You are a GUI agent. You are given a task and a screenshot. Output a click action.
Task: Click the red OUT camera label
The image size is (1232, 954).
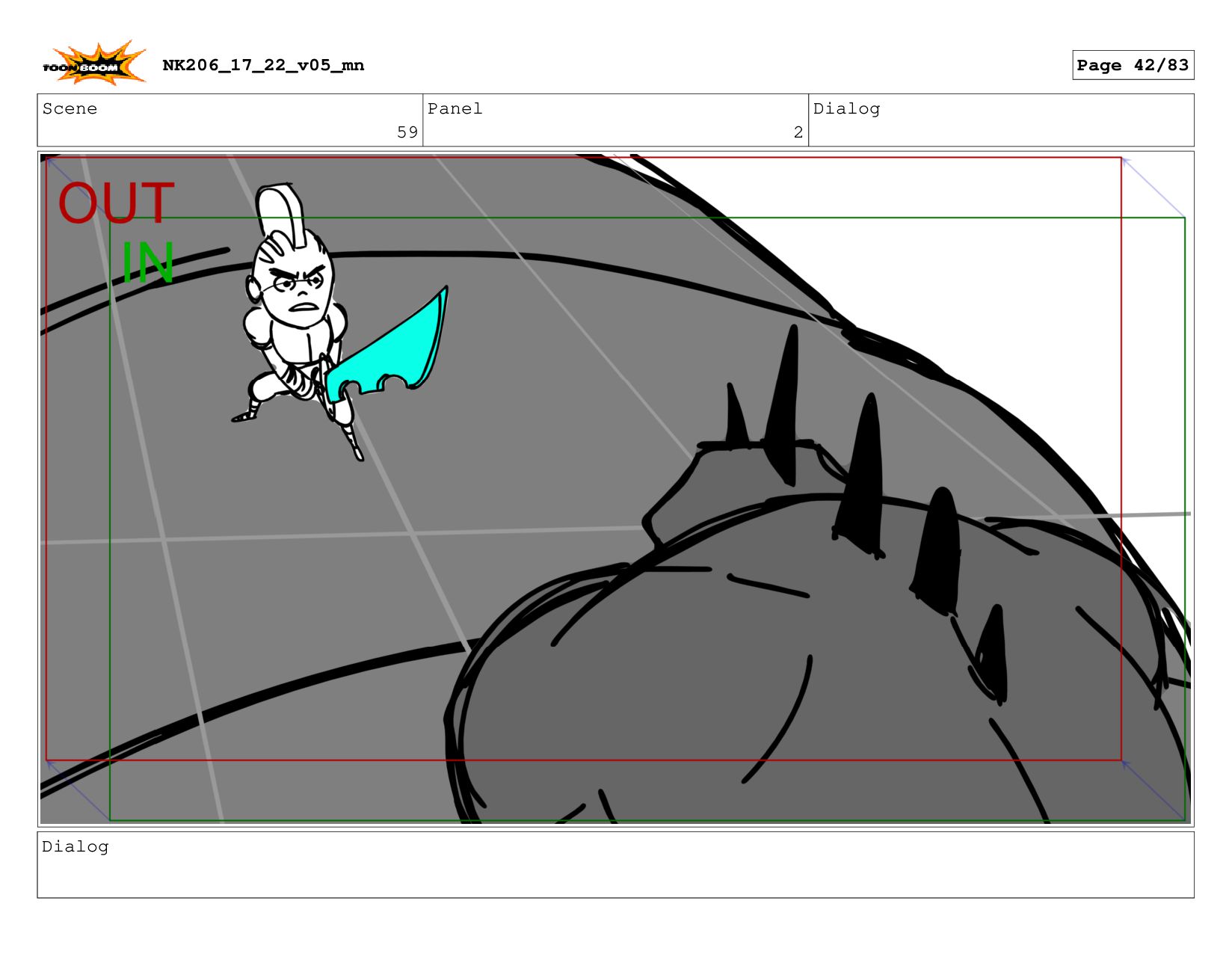(x=117, y=203)
